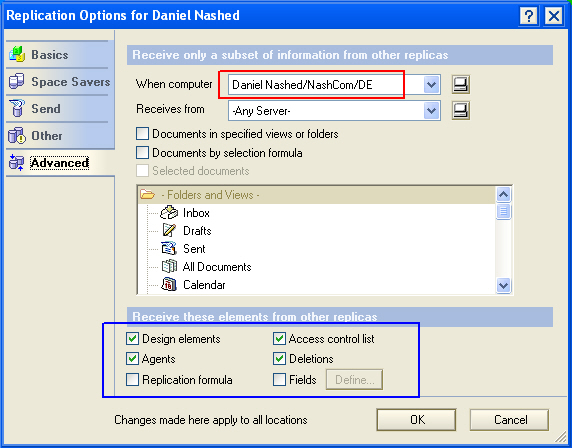This screenshot has height=448, width=572.
Task: Switch to the Advanced tab
Action: [59, 163]
